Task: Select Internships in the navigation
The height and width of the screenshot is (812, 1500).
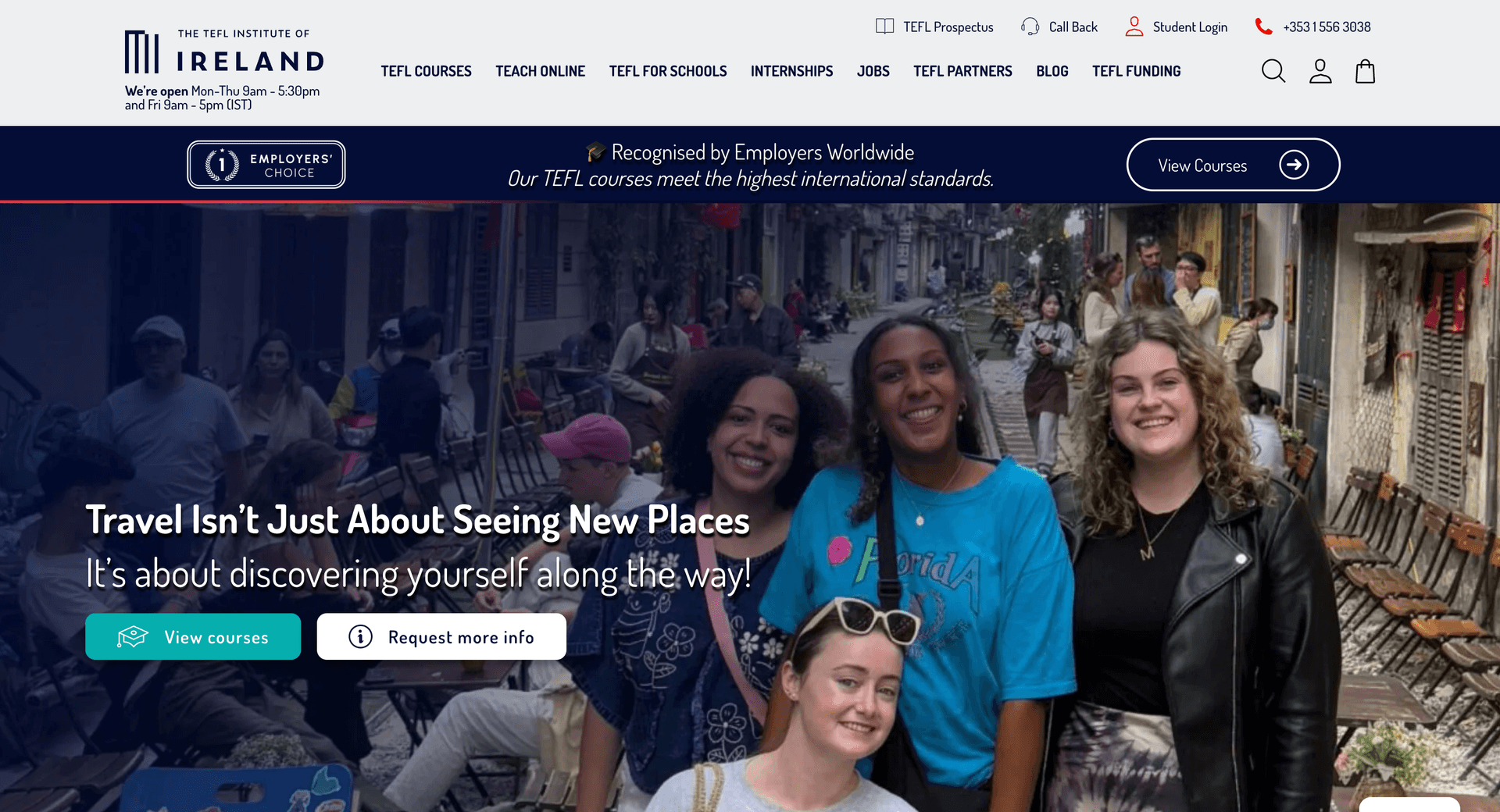Action: pos(791,71)
